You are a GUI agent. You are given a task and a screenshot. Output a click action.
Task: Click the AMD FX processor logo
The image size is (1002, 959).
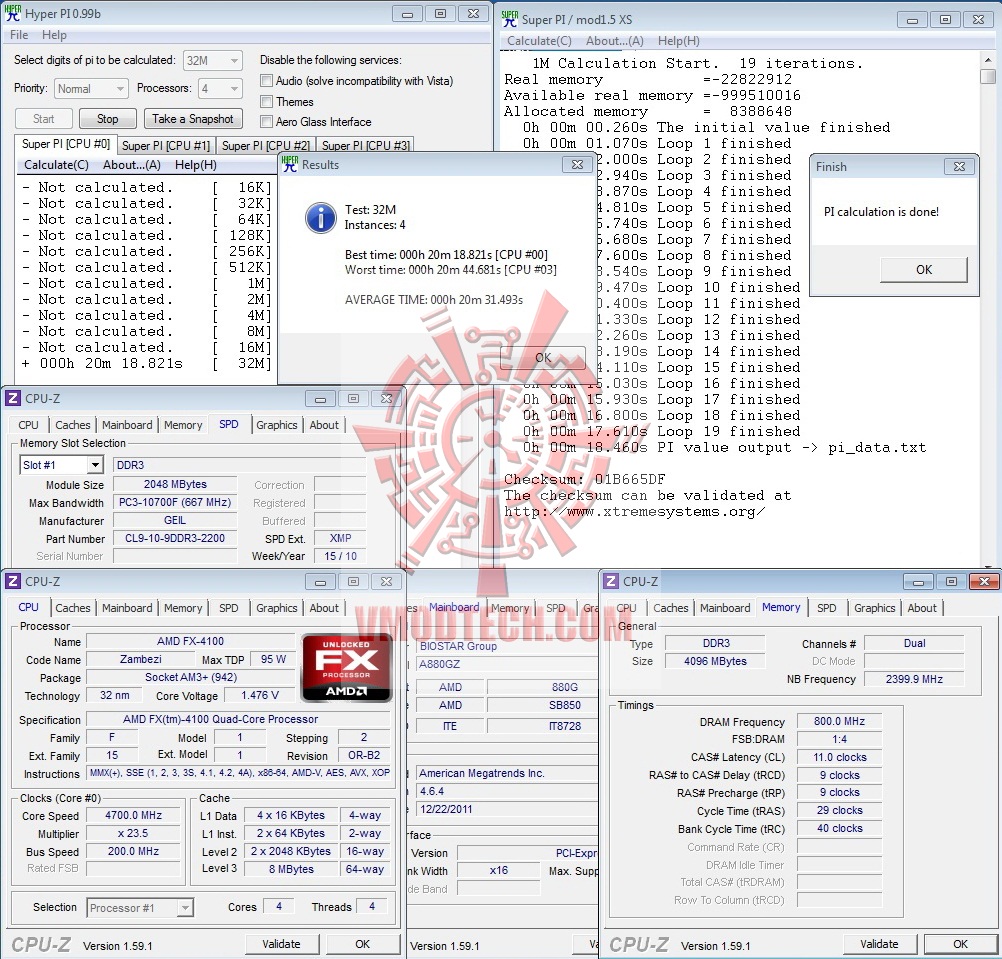tap(346, 668)
